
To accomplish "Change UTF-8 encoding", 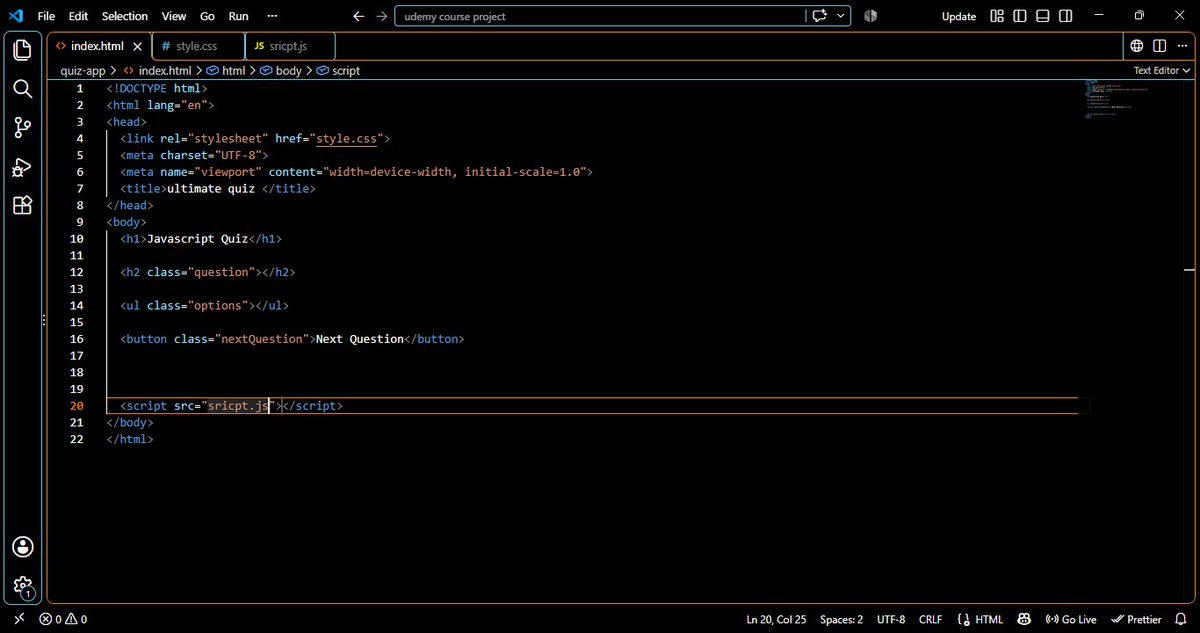I will click(890, 620).
